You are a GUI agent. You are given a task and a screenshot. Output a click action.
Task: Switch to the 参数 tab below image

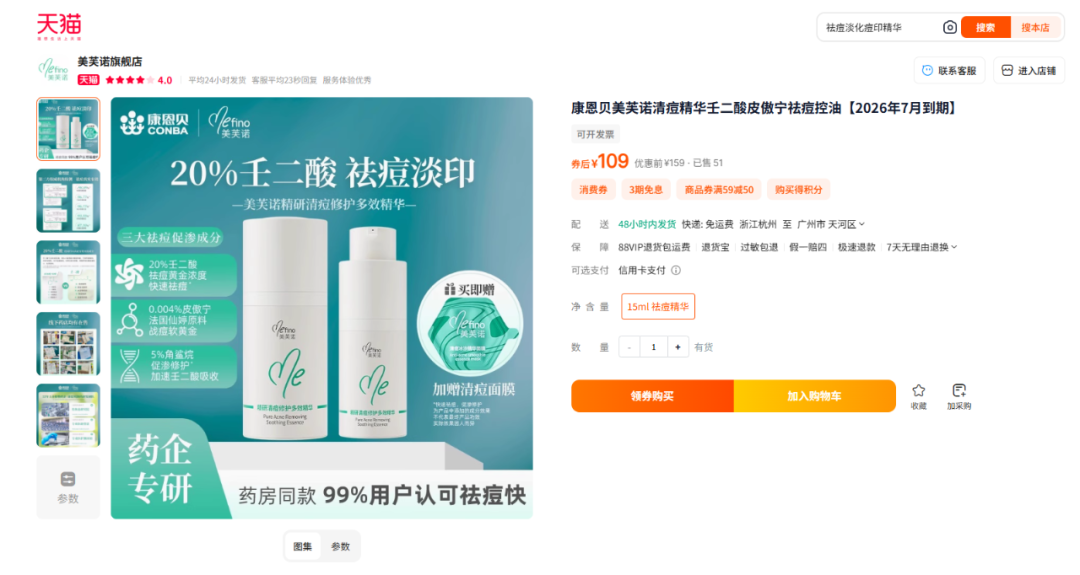340,547
